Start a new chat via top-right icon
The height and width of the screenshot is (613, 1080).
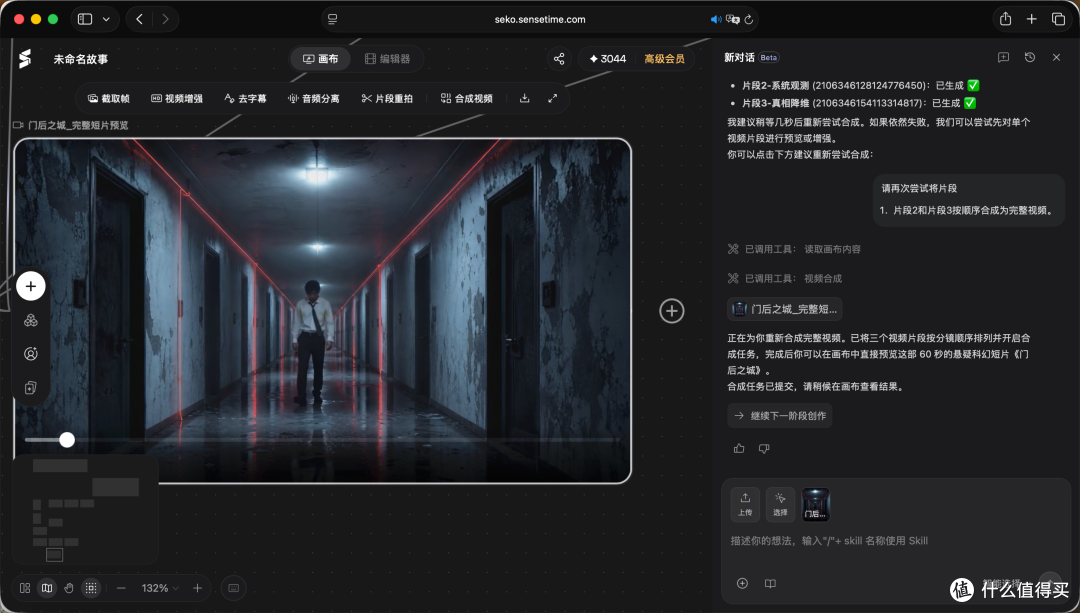1004,58
